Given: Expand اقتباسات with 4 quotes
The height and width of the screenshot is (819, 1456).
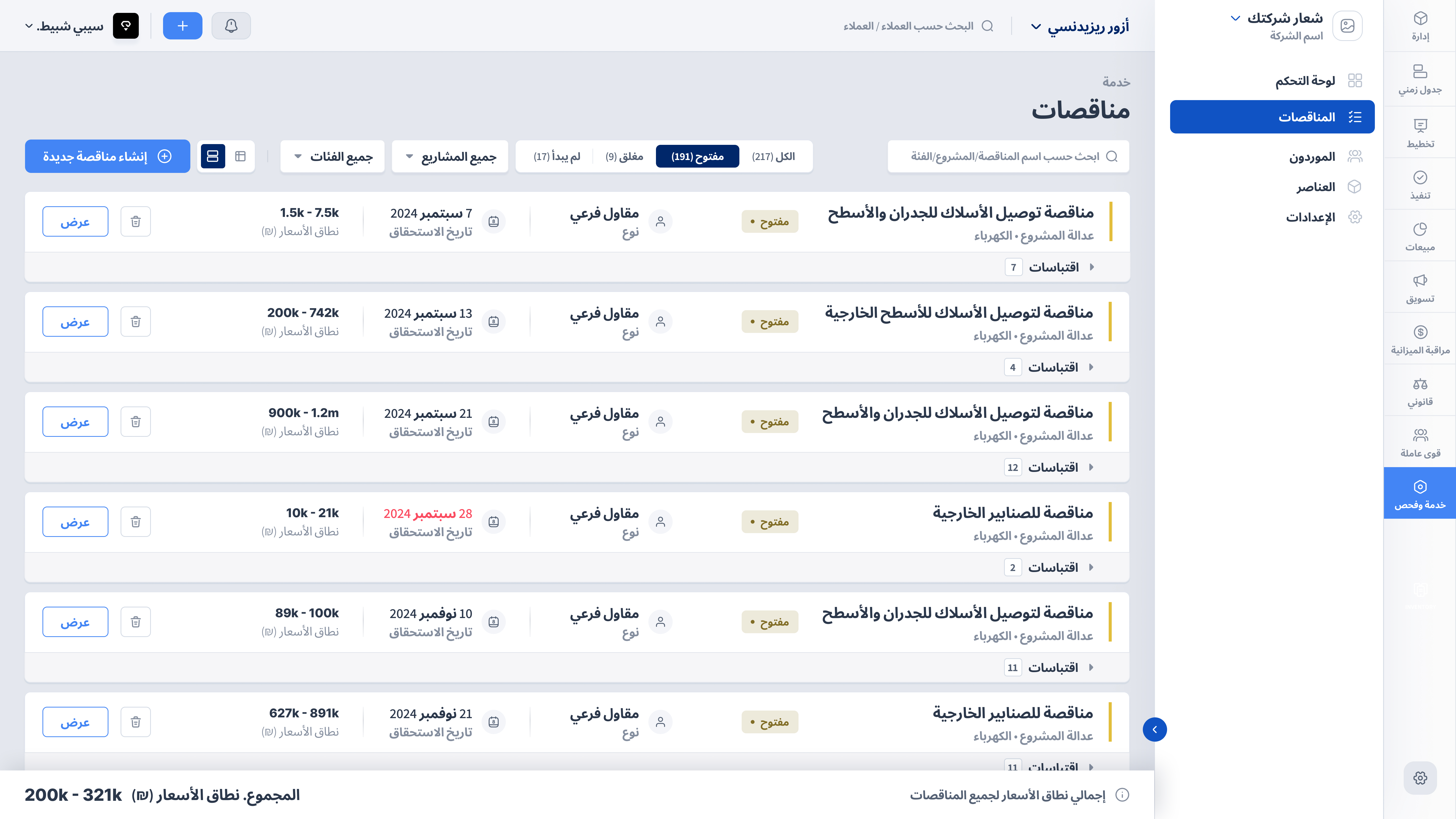Looking at the screenshot, I should pyautogui.click(x=1050, y=367).
